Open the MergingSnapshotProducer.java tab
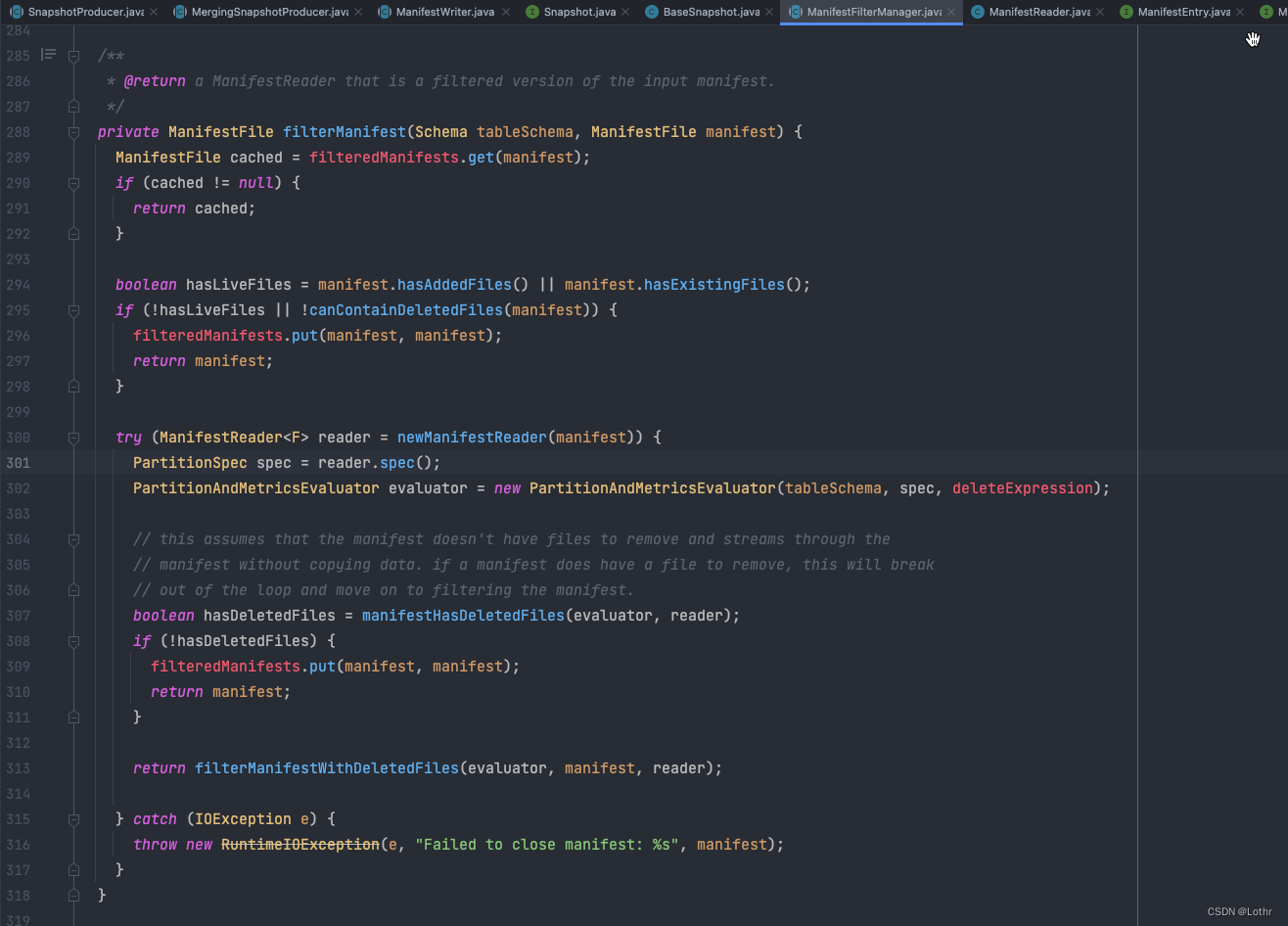 point(270,12)
